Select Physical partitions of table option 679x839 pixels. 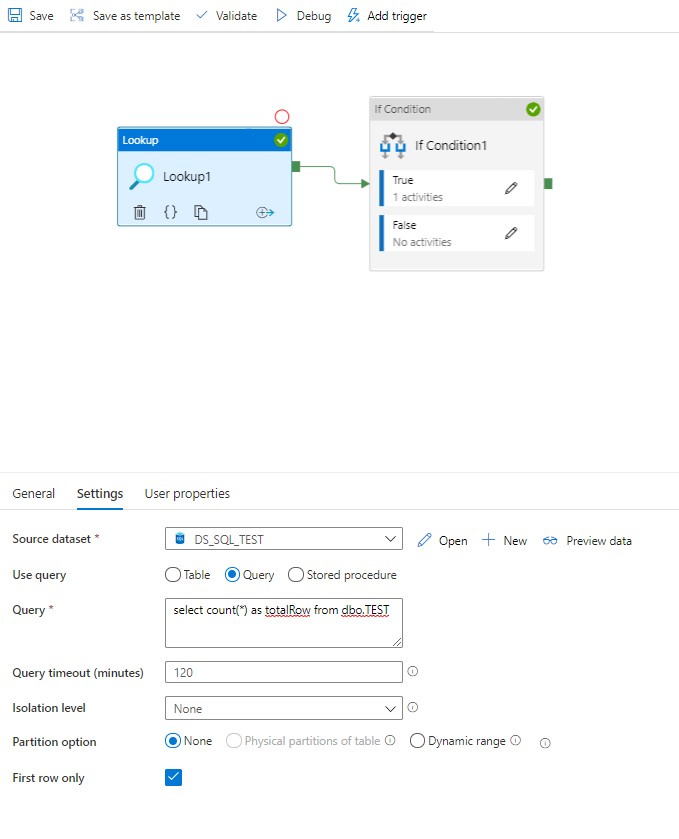[234, 741]
